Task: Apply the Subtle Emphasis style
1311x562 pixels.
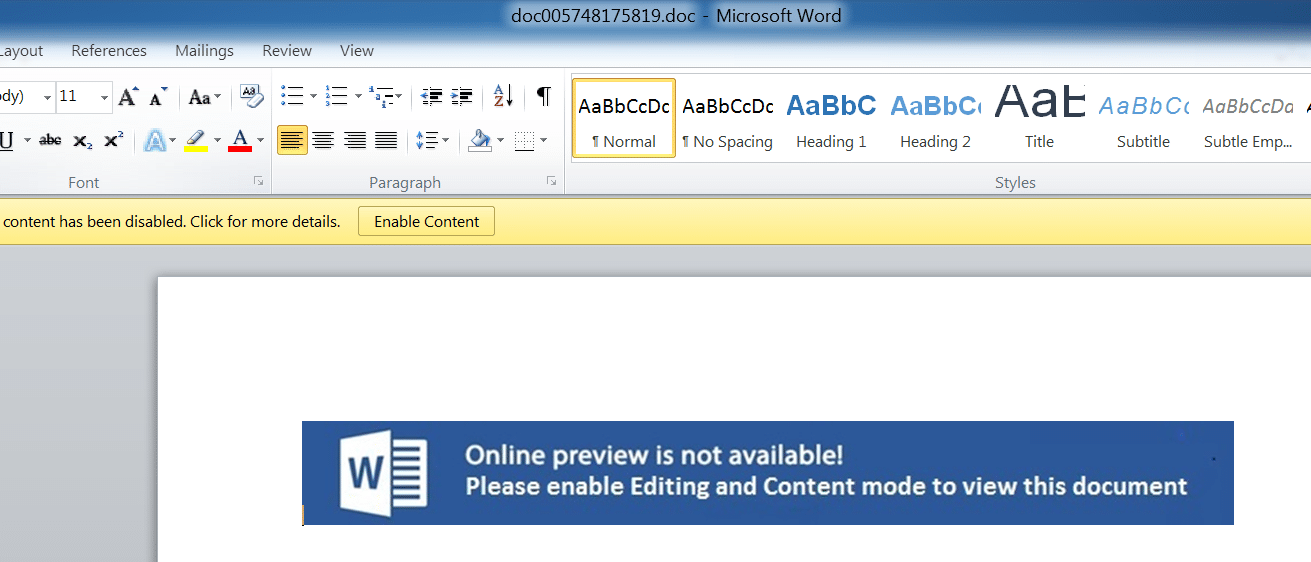Action: click(x=1248, y=118)
